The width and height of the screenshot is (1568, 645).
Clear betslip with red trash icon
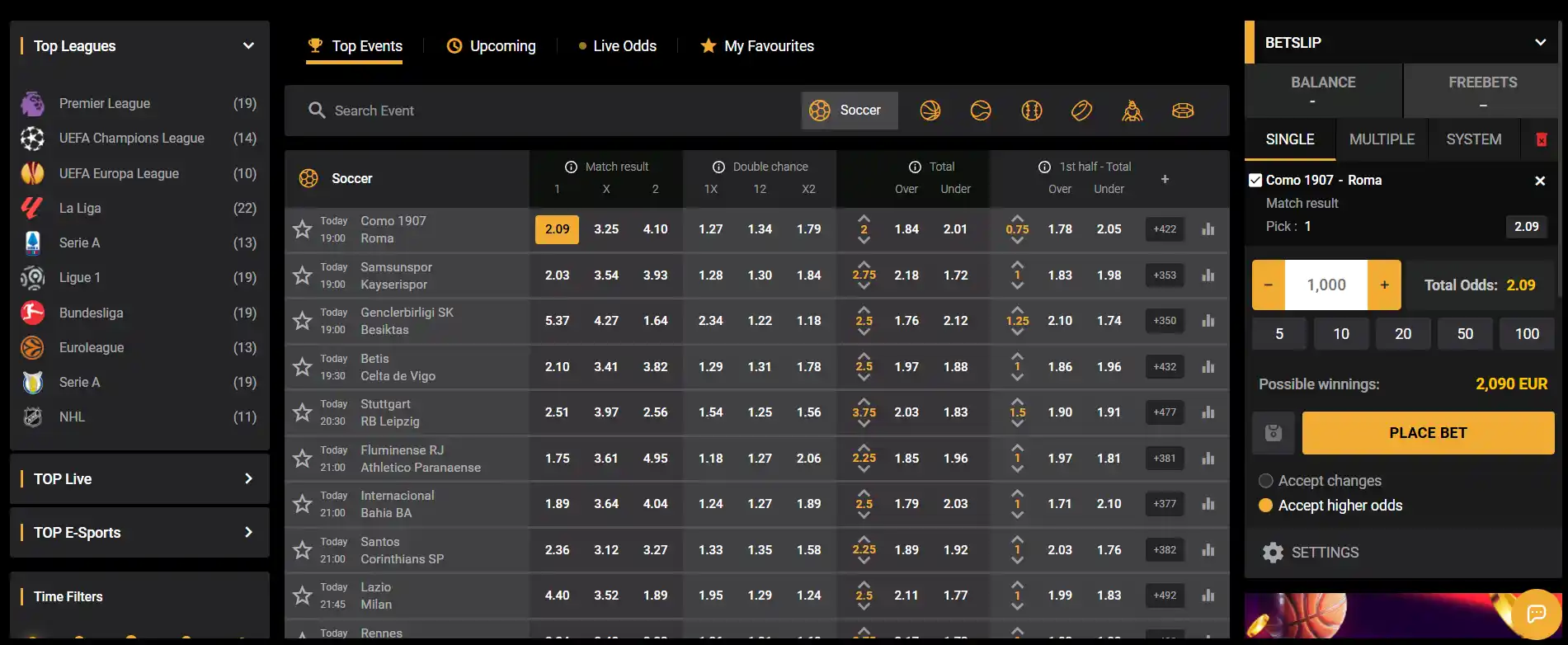(x=1541, y=139)
